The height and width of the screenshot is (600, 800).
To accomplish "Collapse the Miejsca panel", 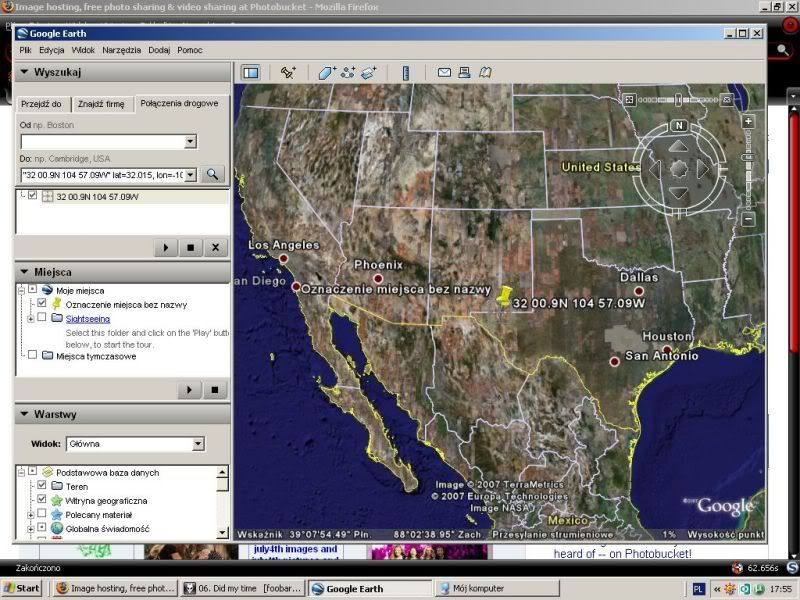I will point(24,272).
